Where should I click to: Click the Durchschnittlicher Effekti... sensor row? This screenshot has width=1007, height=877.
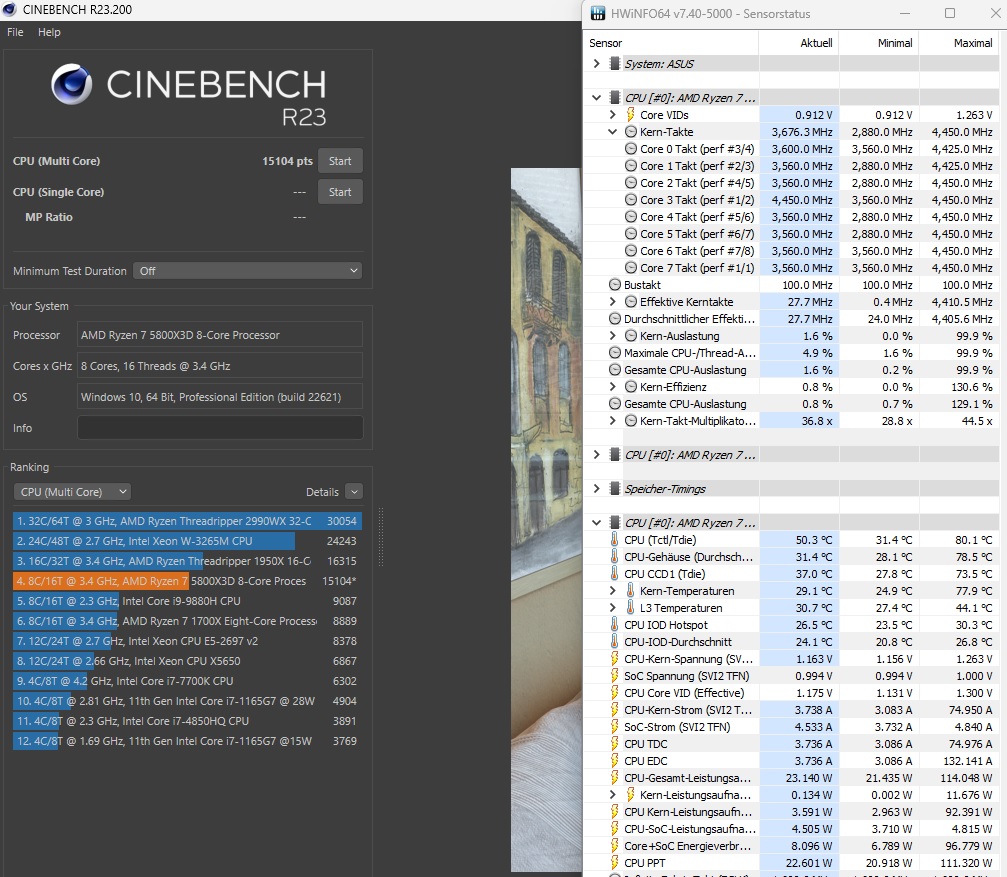(791, 318)
